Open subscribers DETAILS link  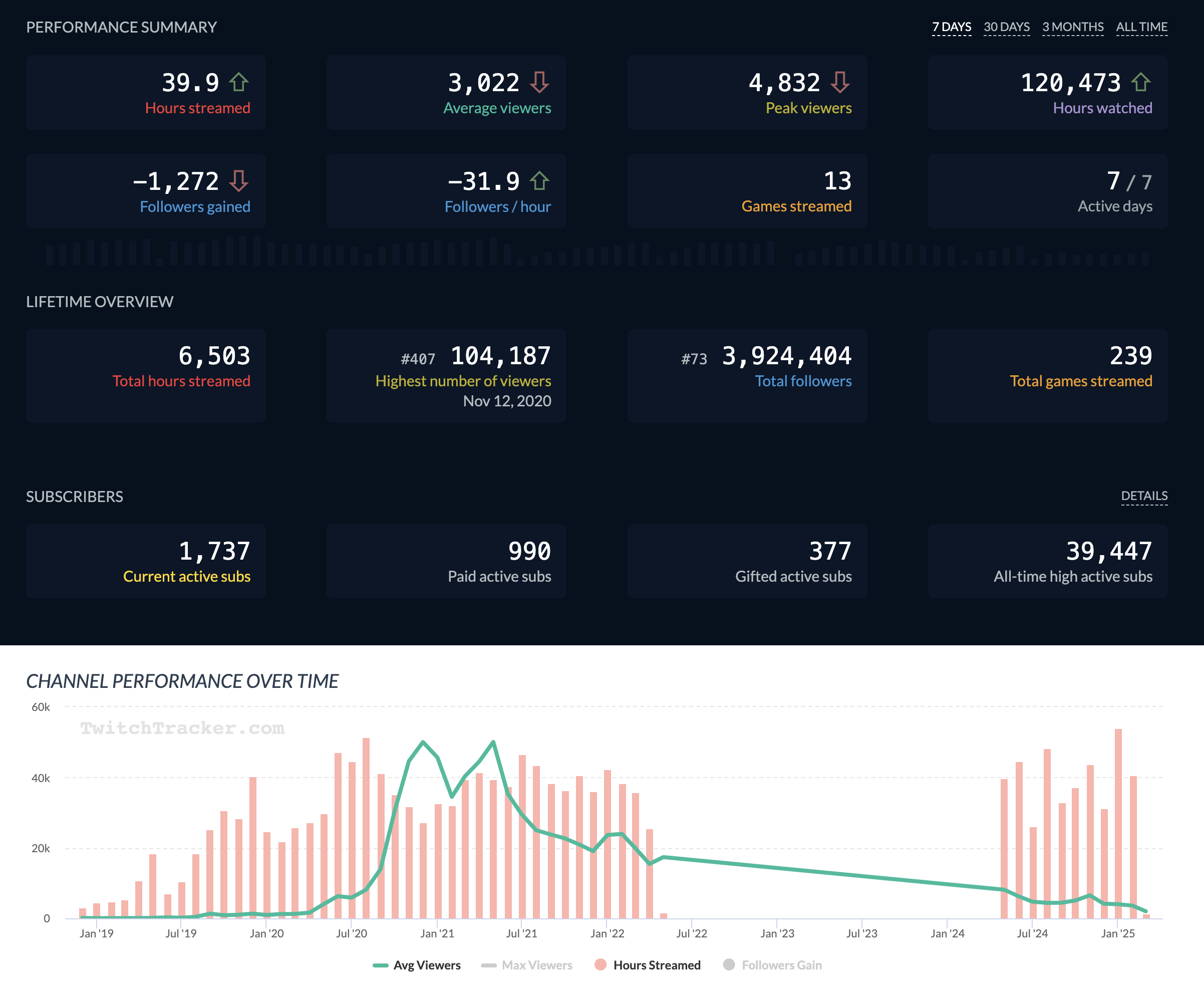pyautogui.click(x=1143, y=496)
